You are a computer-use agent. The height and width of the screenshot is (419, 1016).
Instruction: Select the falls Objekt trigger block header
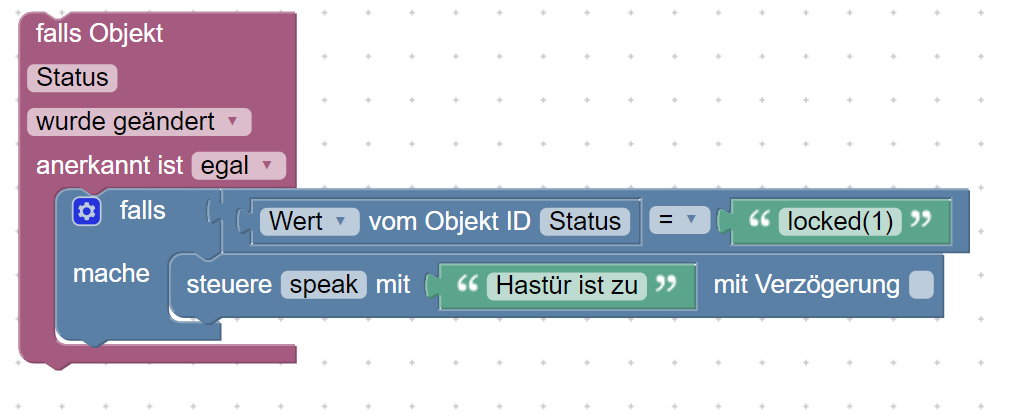tap(100, 34)
